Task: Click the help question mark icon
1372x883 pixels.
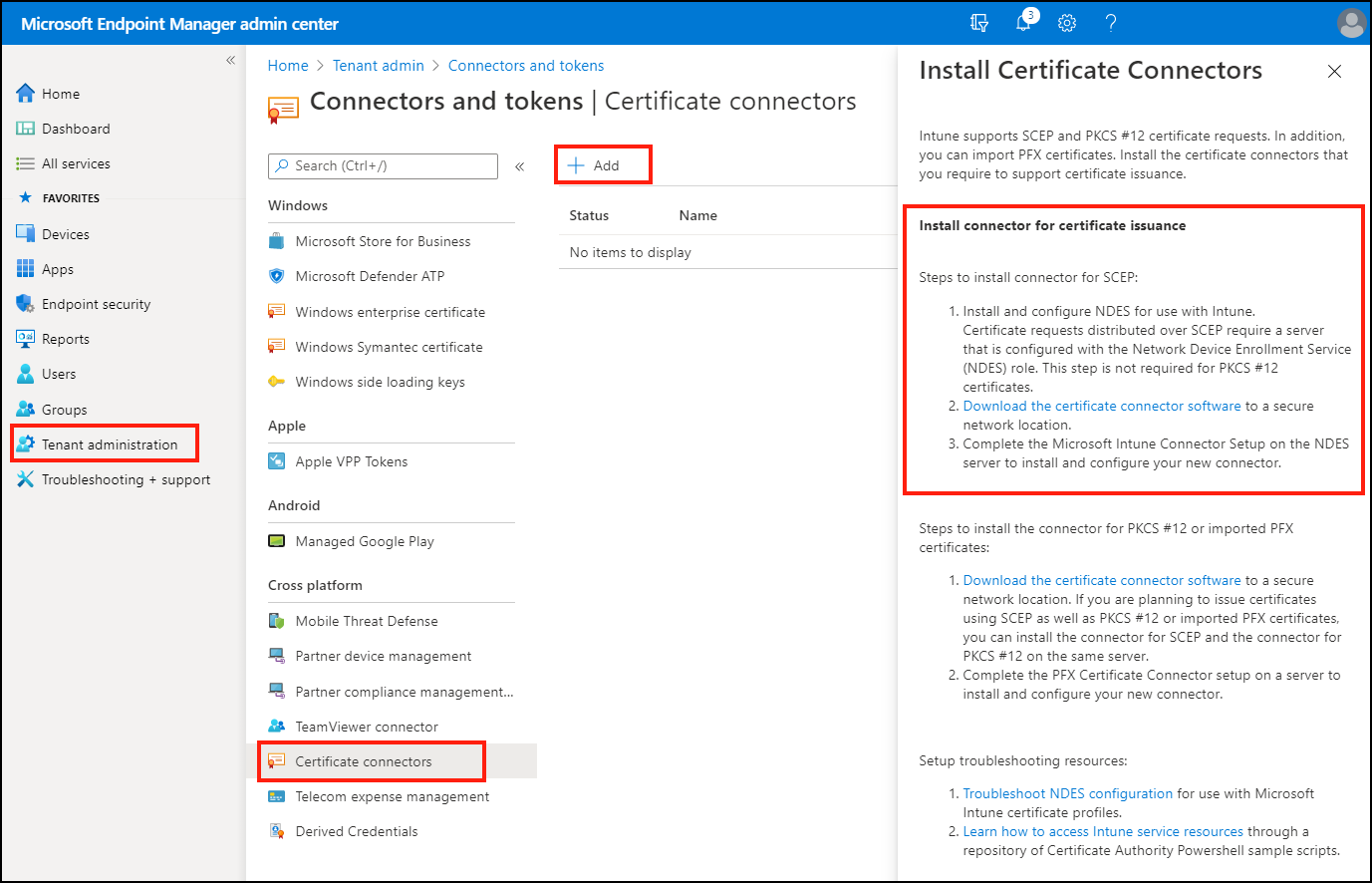Action: pos(1111,23)
